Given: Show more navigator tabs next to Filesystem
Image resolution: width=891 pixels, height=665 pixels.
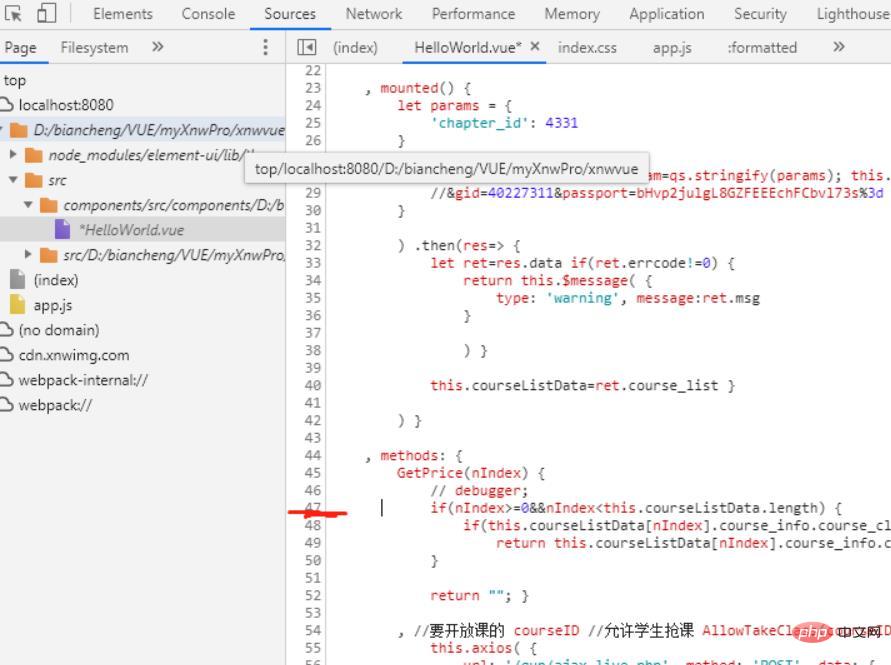Looking at the screenshot, I should click(x=157, y=47).
